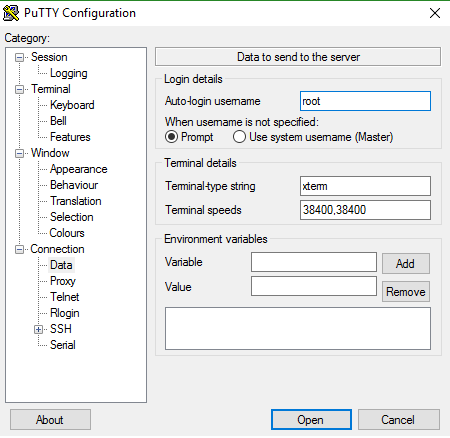Click the PuTTY icon in title bar
450x438 pixels.
(11, 13)
